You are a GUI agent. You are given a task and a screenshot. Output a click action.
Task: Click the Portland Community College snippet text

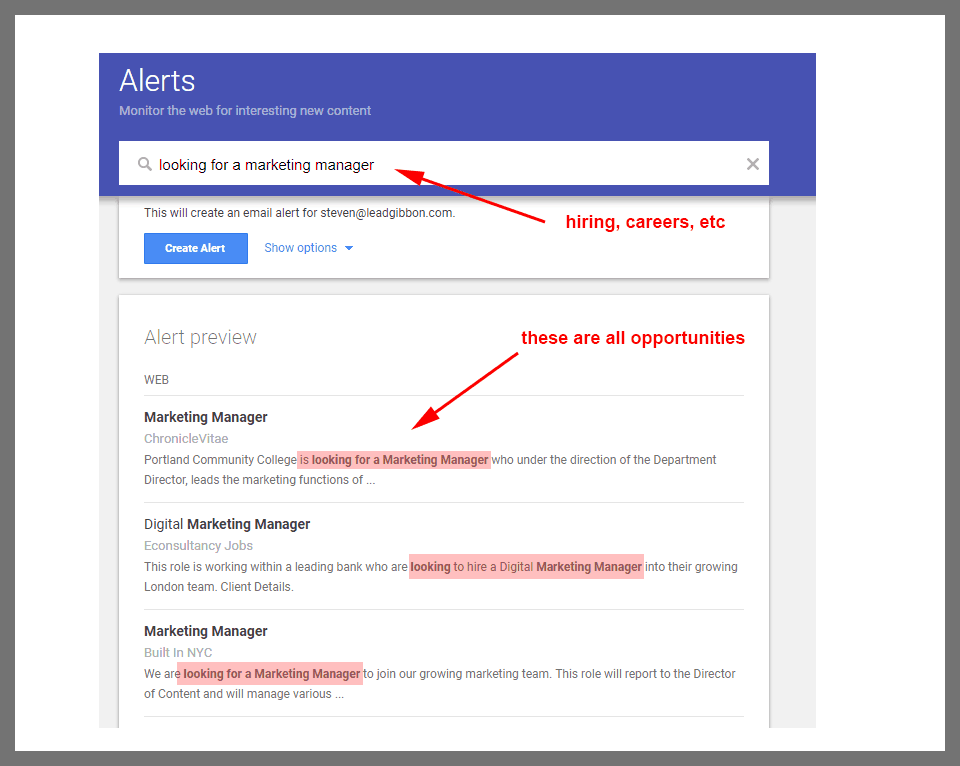(430, 470)
